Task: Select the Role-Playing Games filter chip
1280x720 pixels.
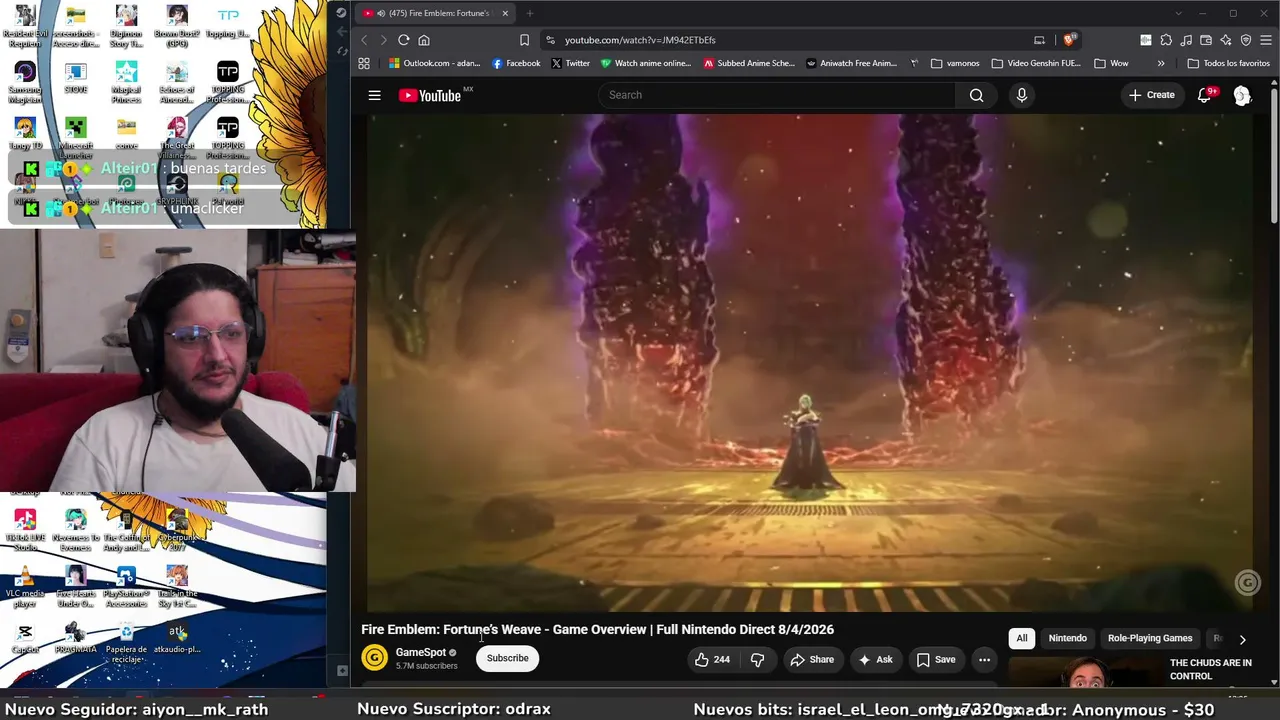Action: (x=1150, y=638)
